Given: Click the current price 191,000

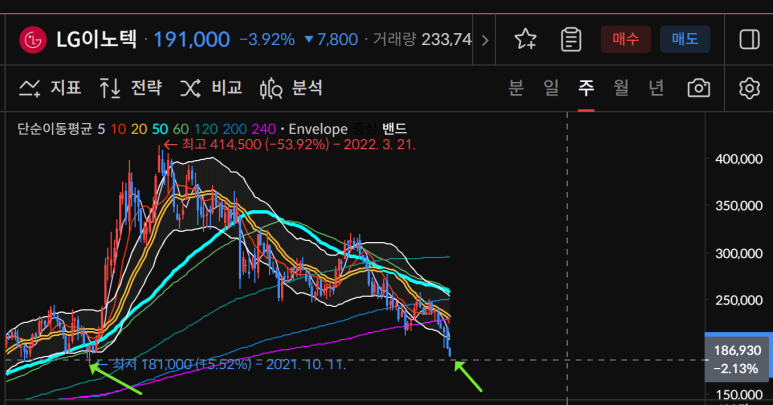Looking at the screenshot, I should coord(192,40).
